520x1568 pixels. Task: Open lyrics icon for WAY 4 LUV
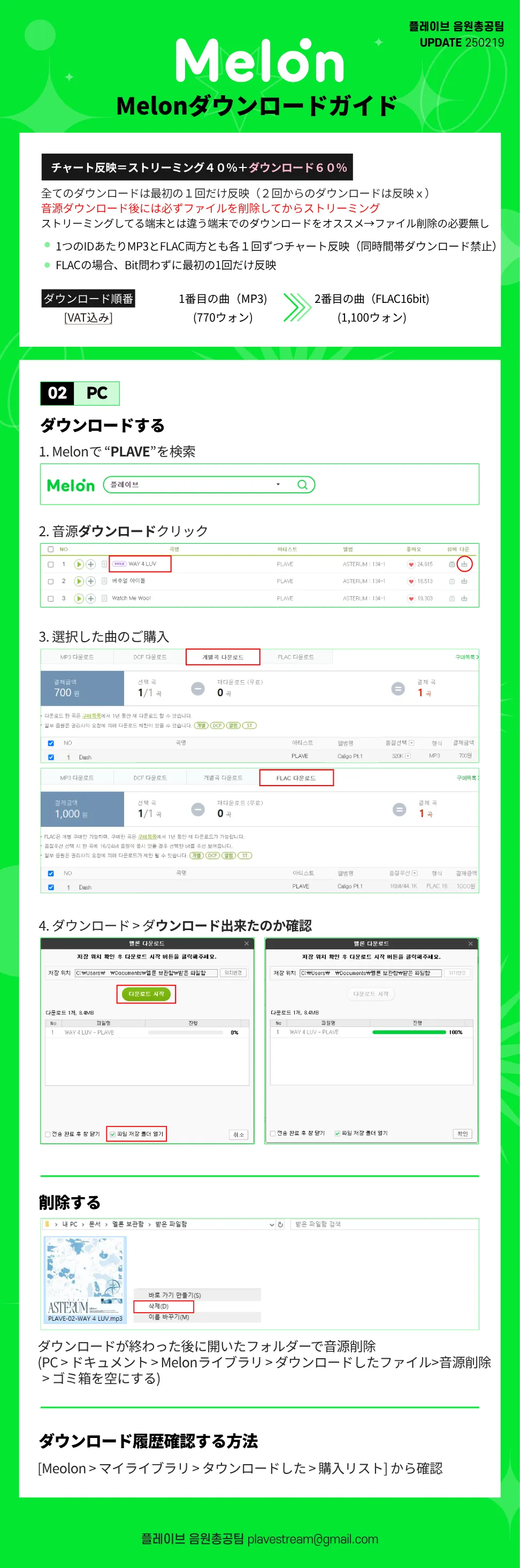click(x=104, y=564)
